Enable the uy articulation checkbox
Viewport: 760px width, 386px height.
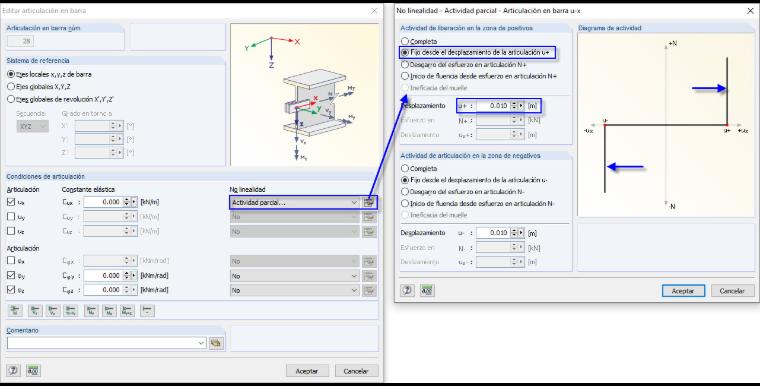click(11, 216)
